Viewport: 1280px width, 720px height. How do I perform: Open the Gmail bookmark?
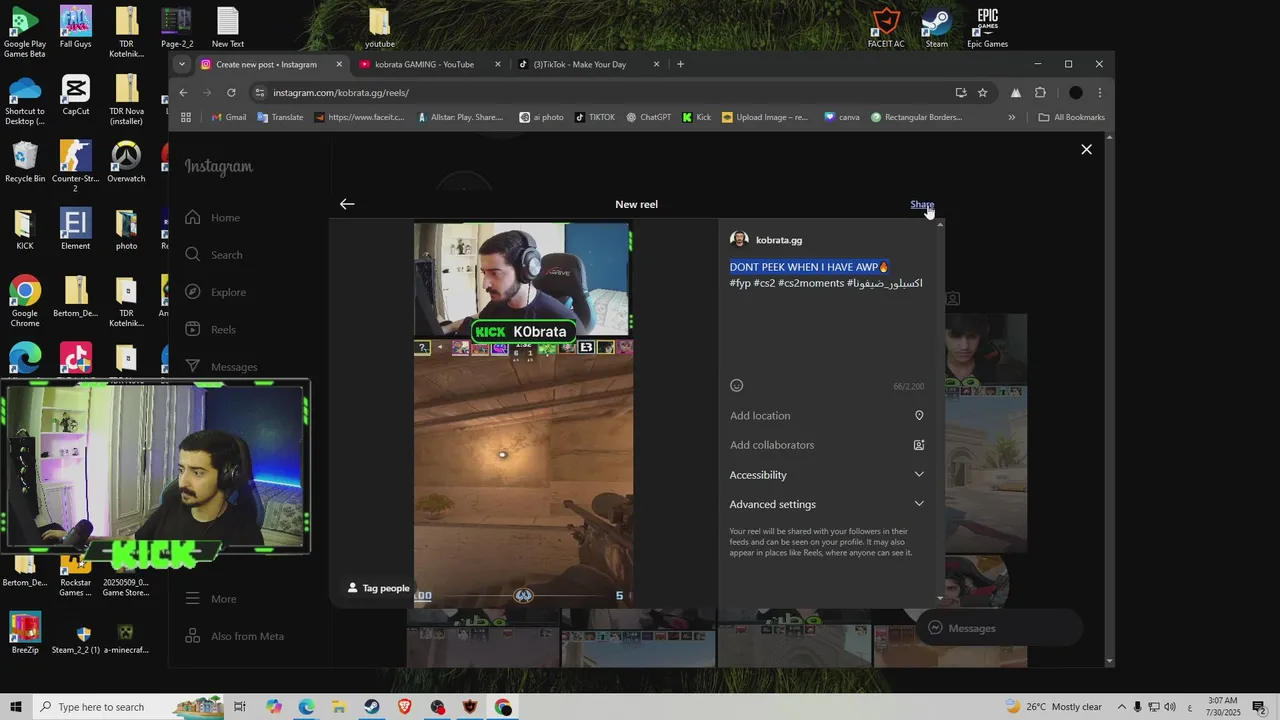tap(228, 117)
